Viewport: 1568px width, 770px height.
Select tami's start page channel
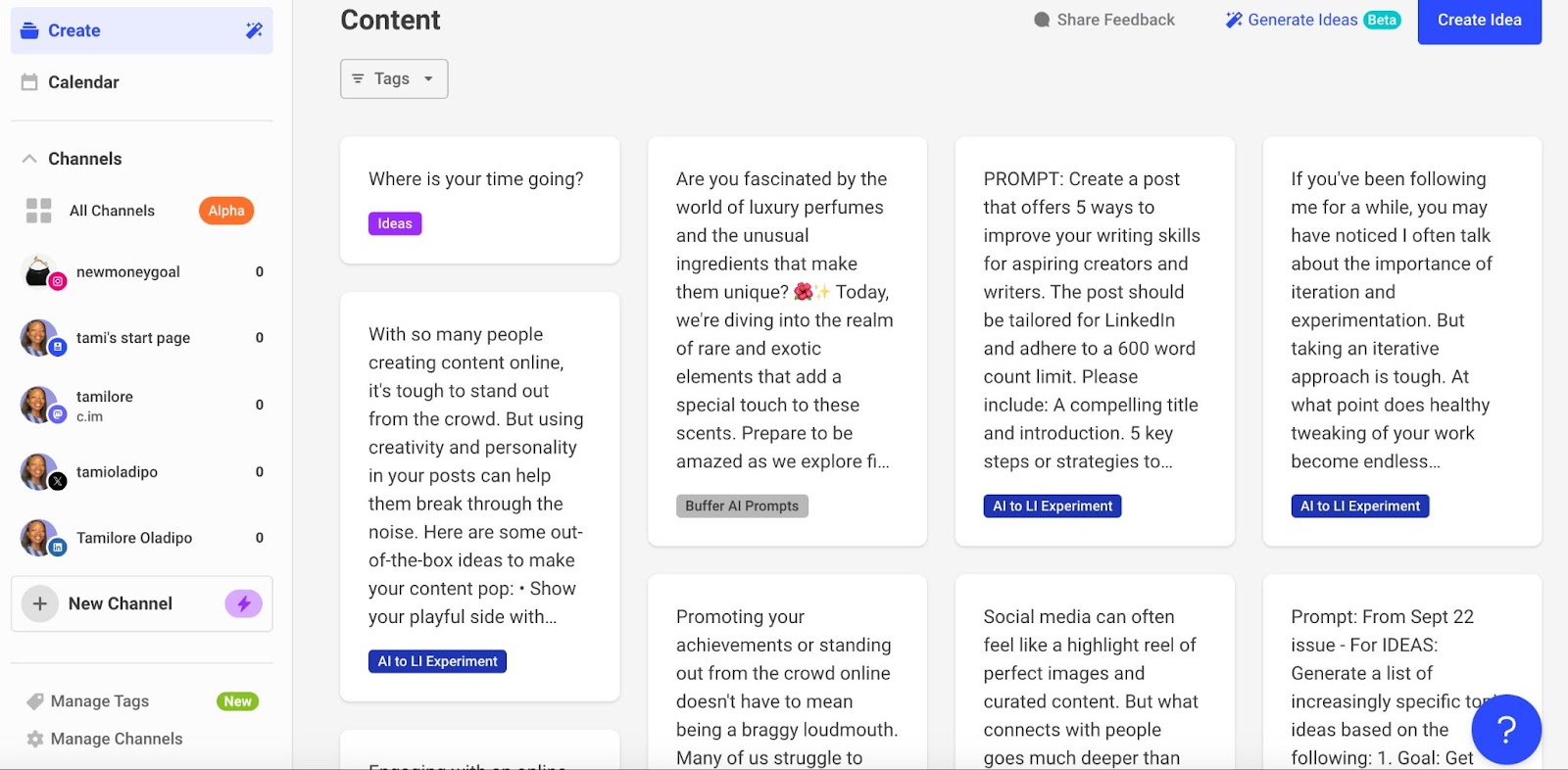(x=141, y=338)
